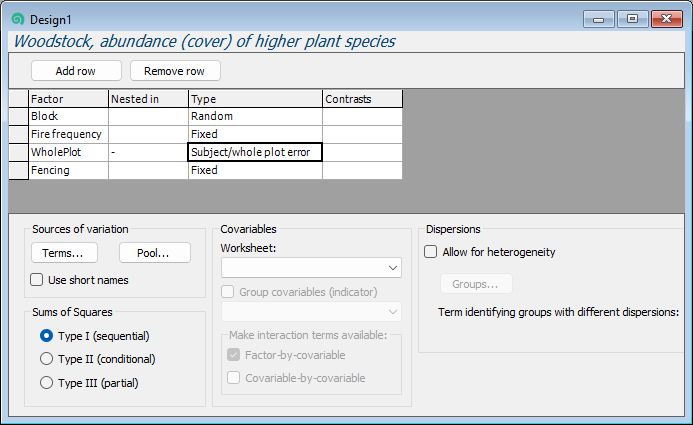Image resolution: width=693 pixels, height=425 pixels.
Task: Click the Design1 app icon in title bar
Action: click(17, 19)
